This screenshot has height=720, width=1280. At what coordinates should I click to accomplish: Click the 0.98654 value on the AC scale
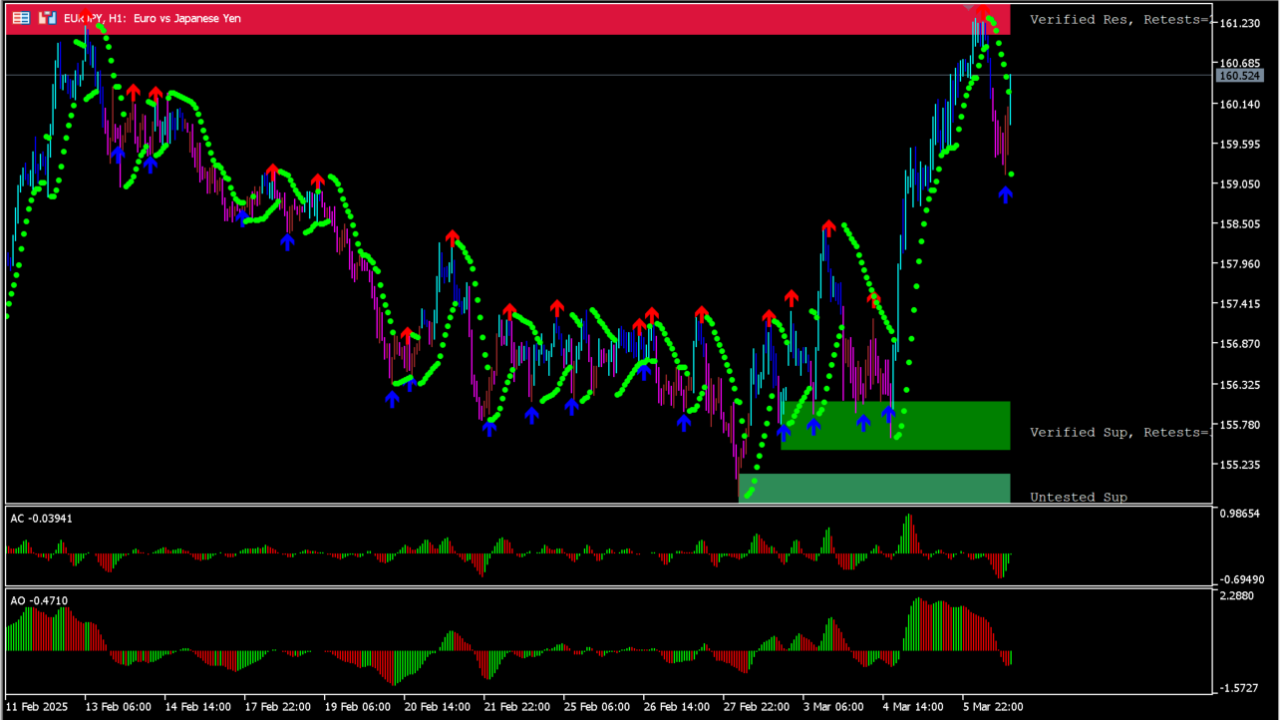tap(1240, 513)
